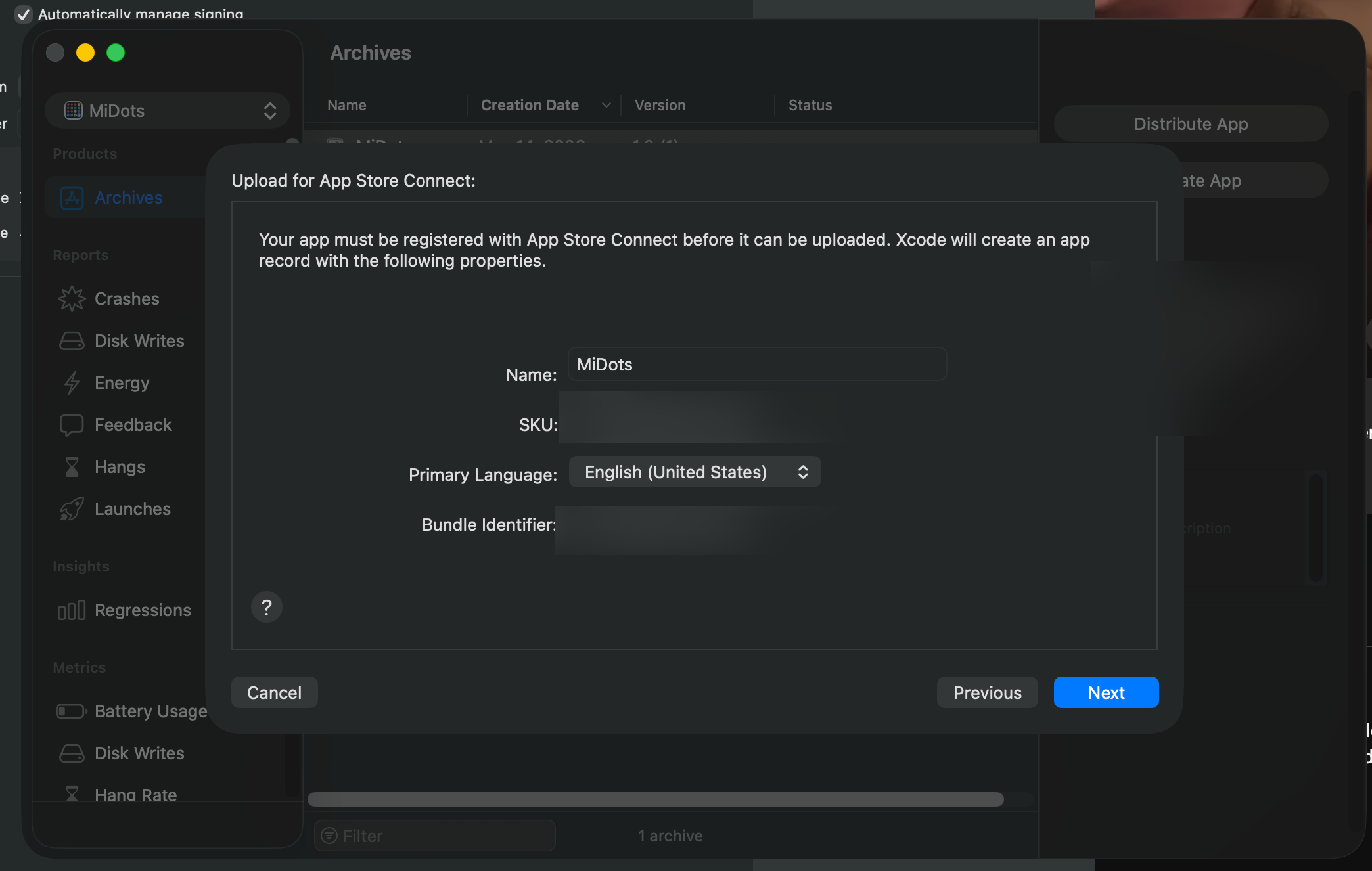Sort by Name column header

click(347, 105)
